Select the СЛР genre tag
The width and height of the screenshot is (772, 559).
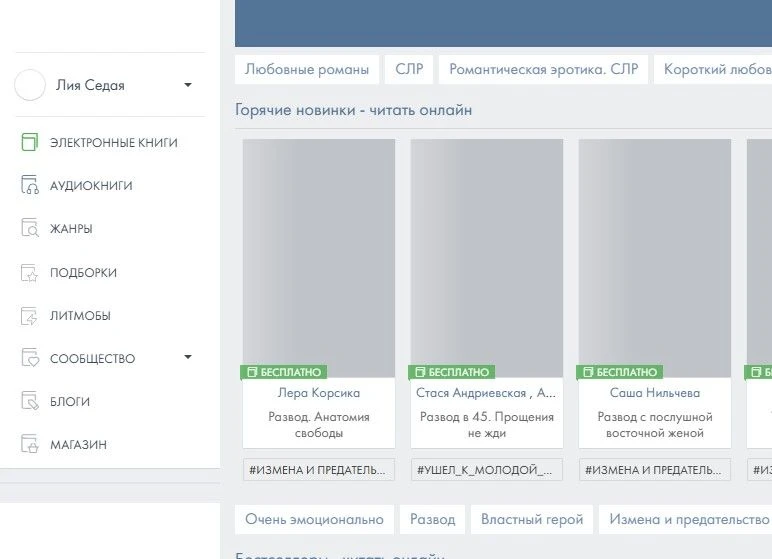pyautogui.click(x=409, y=69)
